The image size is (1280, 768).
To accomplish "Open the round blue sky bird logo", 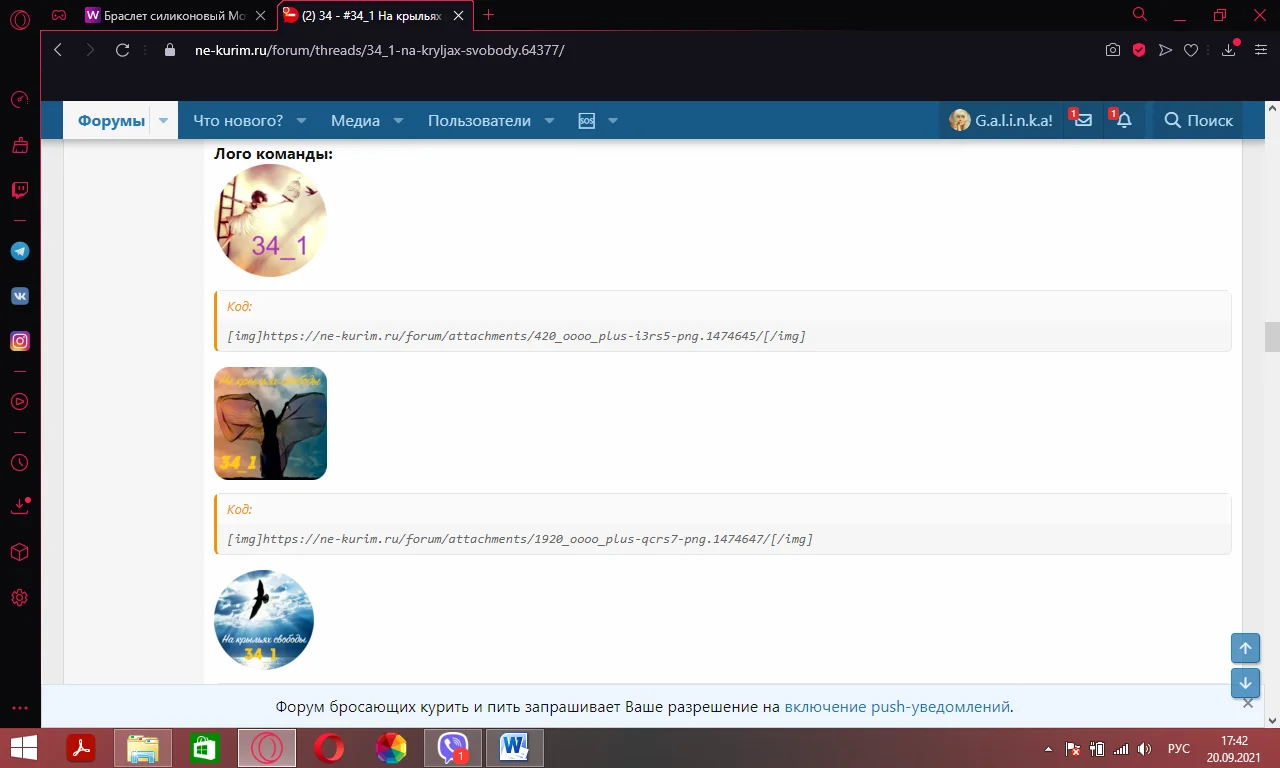I will 264,620.
